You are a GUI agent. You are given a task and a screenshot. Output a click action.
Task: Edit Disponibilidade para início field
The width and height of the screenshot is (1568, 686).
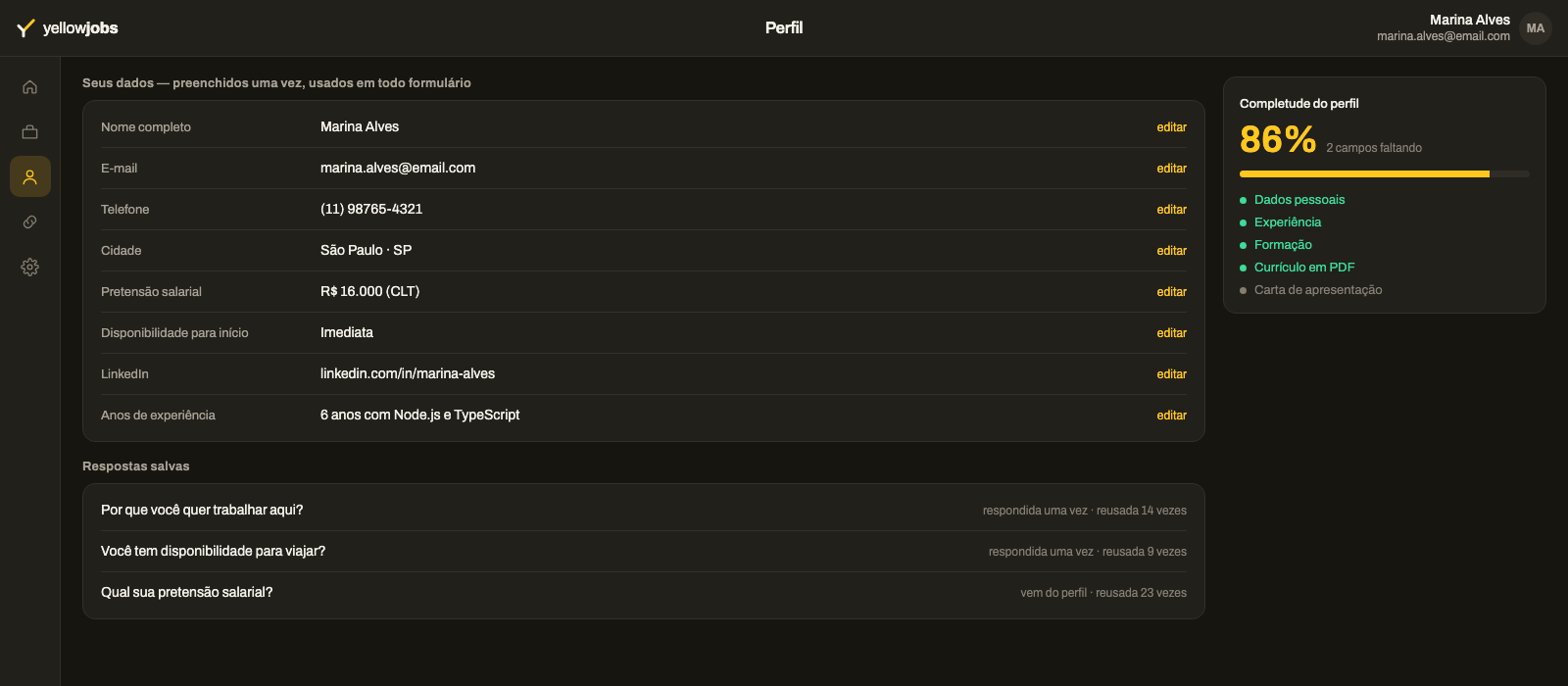pos(1171,333)
